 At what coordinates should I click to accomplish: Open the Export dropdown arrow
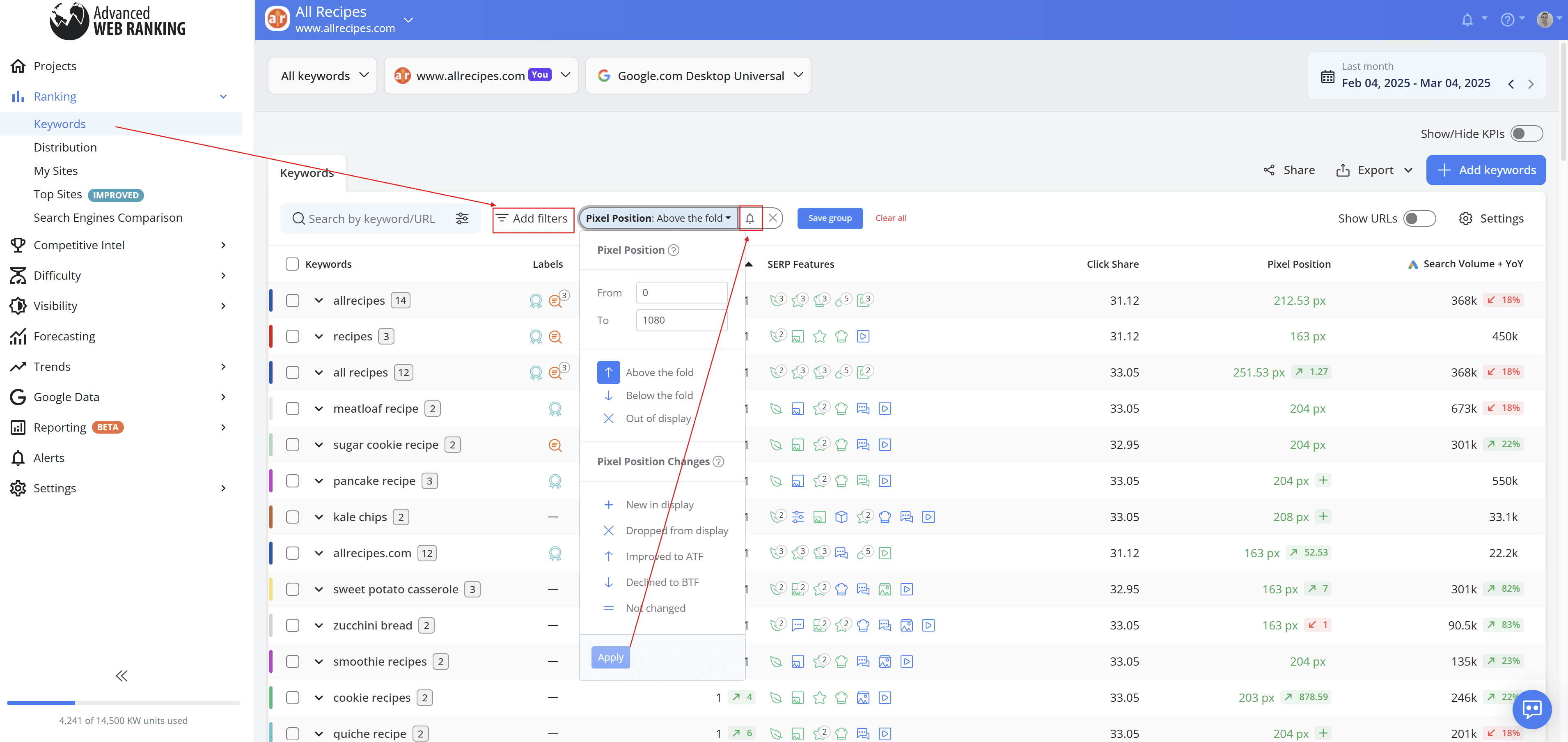pyautogui.click(x=1408, y=170)
